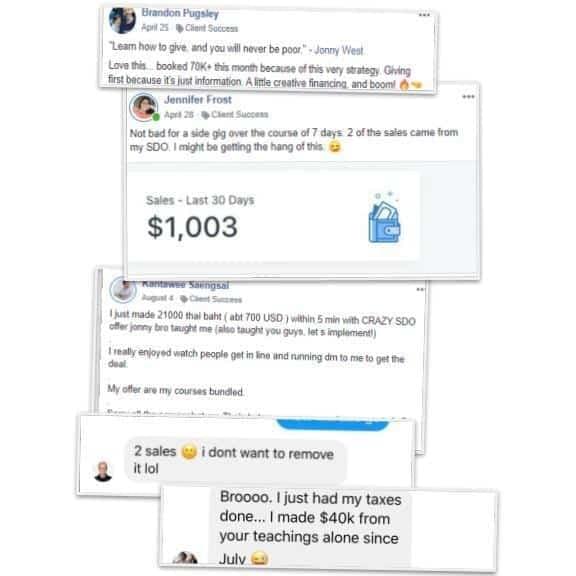This screenshot has width=576, height=576.
Task: Click the $1,003 sales amount
Action: click(192, 227)
